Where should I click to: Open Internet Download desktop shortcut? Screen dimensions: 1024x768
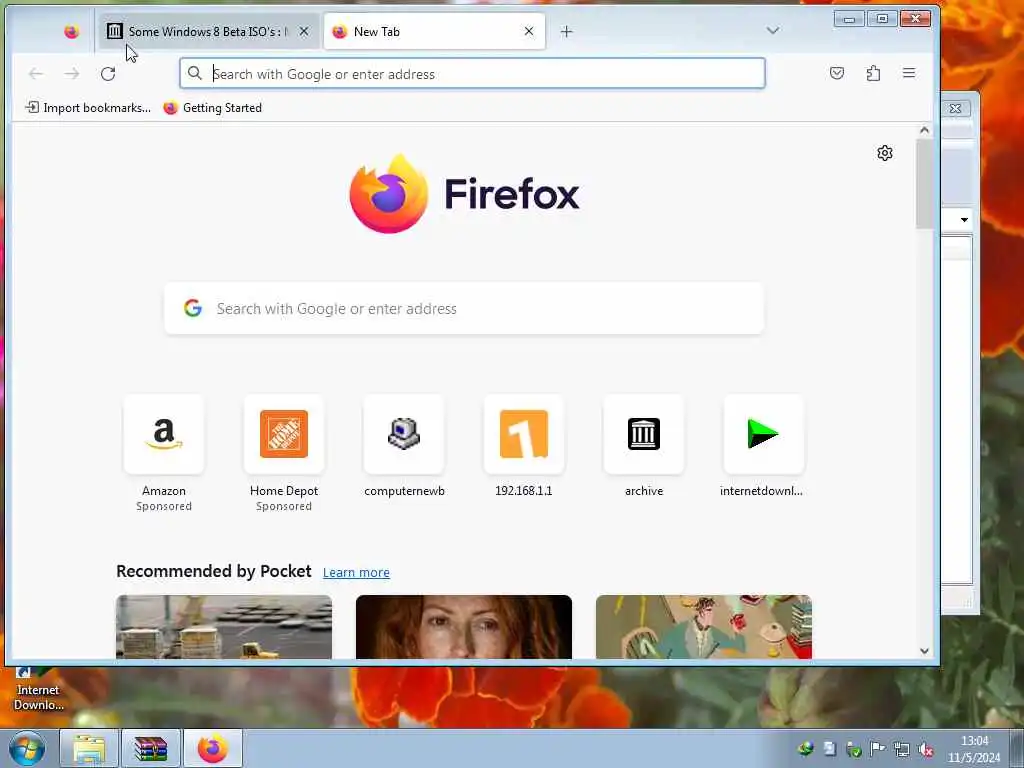click(39, 690)
